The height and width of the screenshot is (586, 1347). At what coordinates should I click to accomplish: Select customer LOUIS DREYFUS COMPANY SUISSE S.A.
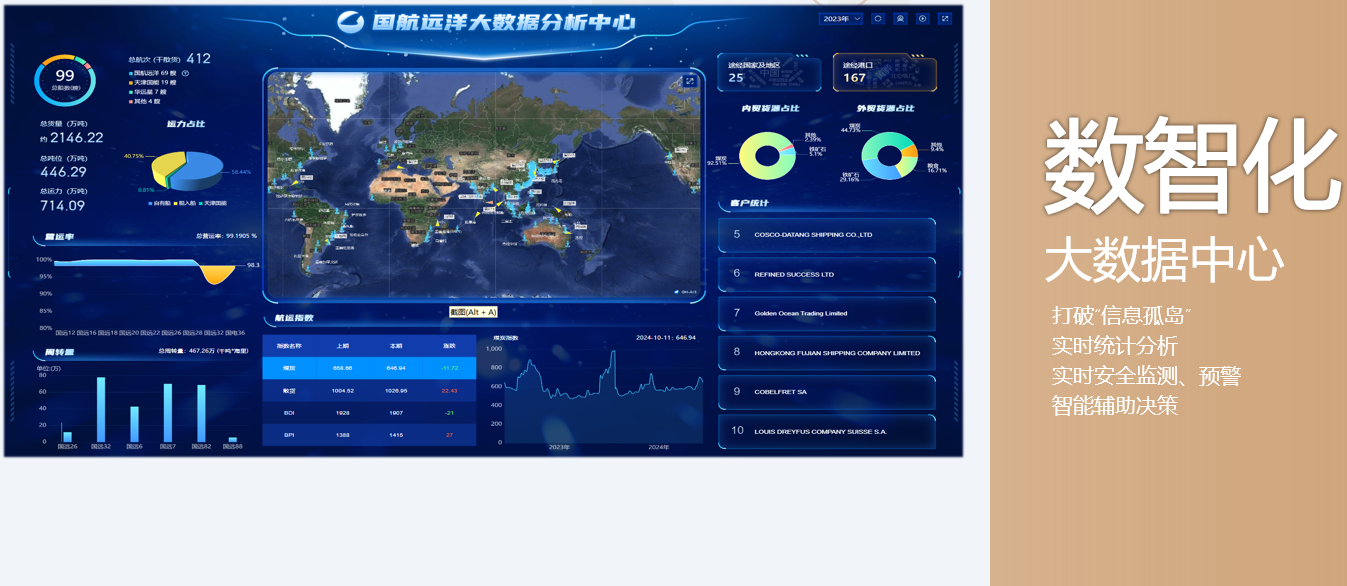[826, 431]
